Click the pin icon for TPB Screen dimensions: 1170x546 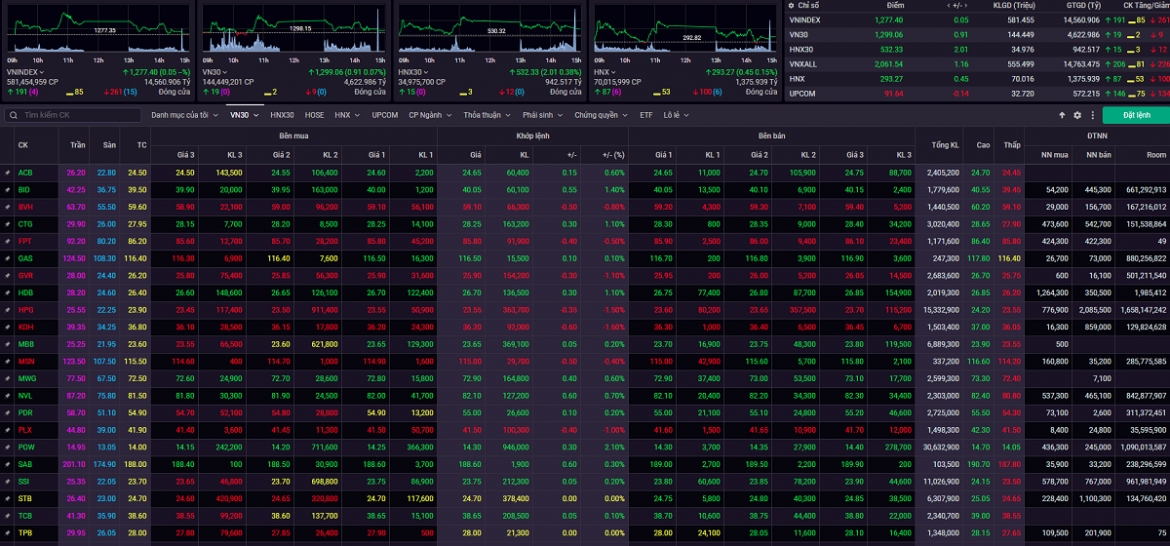(x=7, y=533)
